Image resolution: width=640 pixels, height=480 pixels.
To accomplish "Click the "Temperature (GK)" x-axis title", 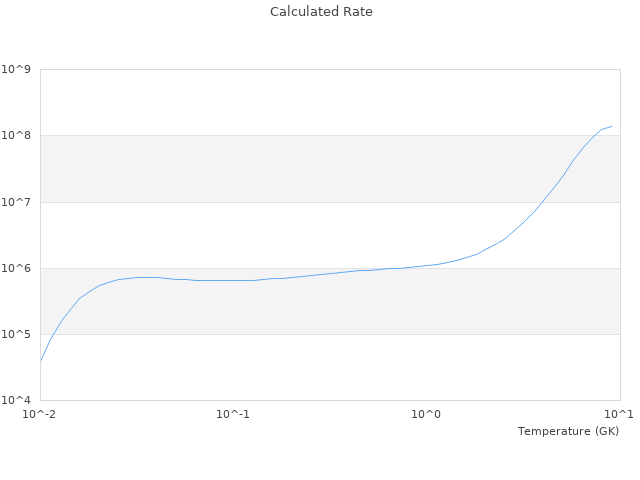I will tap(568, 431).
